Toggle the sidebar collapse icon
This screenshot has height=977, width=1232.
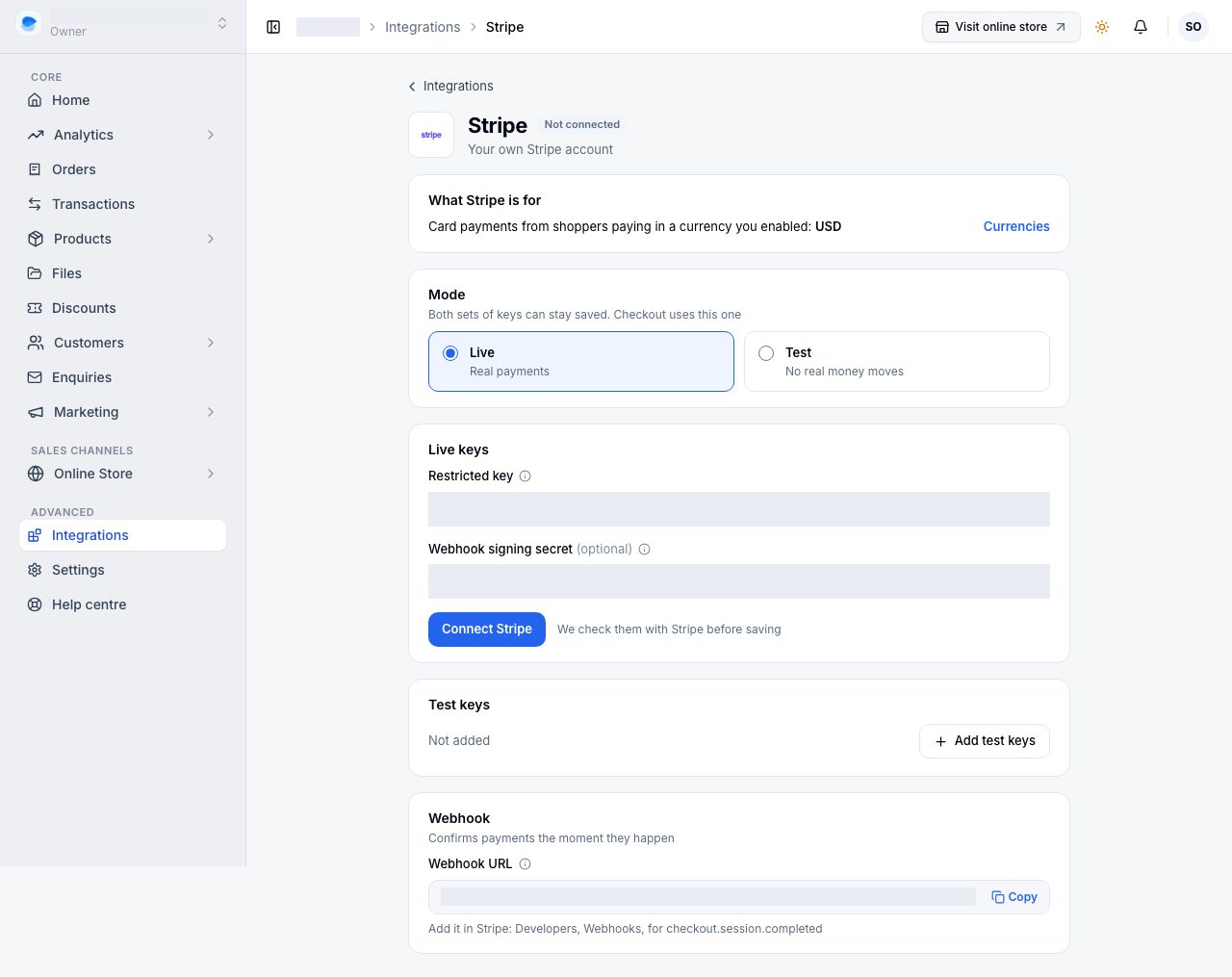[x=273, y=27]
